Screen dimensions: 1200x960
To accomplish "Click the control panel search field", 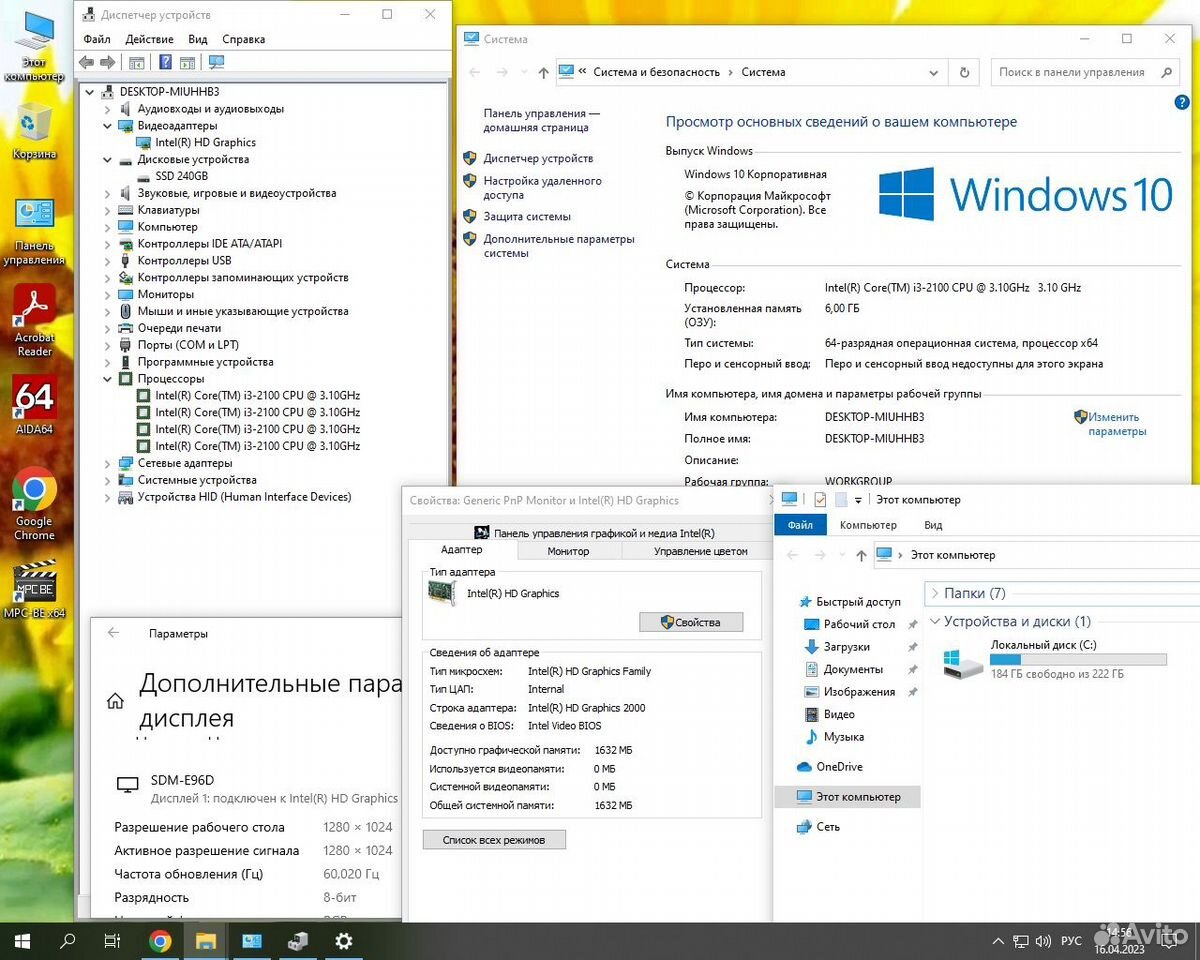I will pos(1086,72).
